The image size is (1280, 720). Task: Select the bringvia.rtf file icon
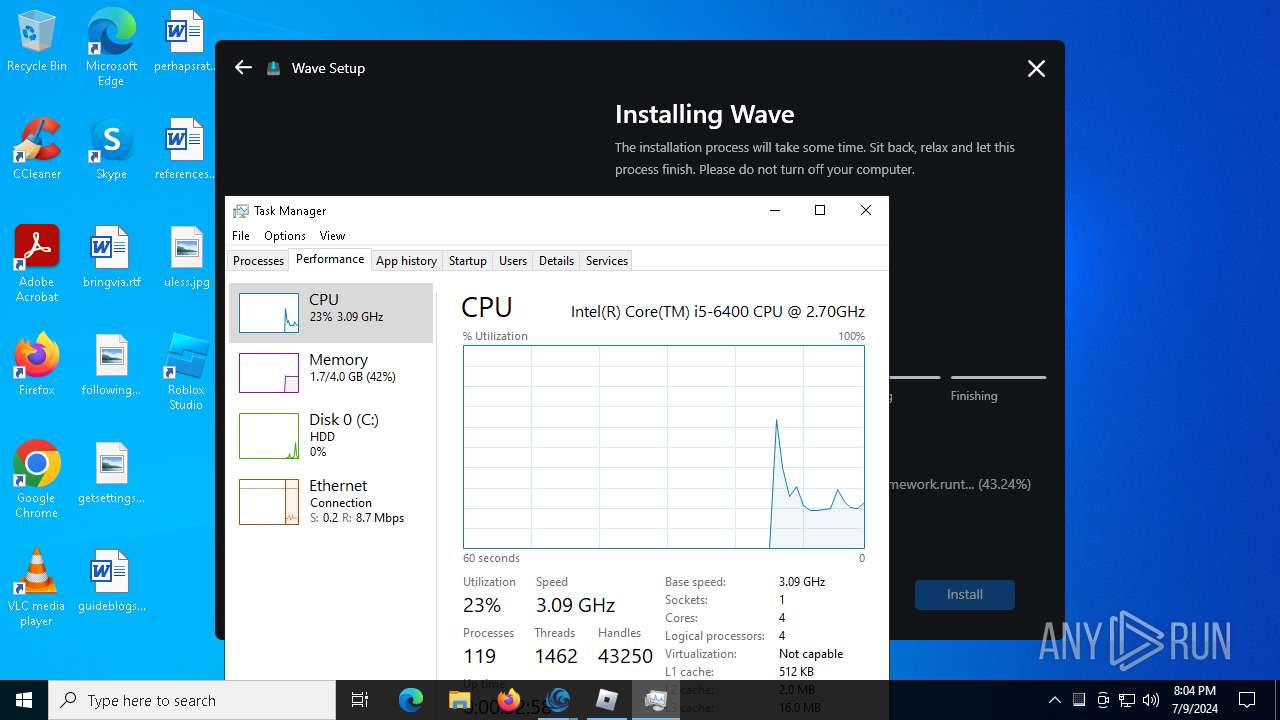tap(111, 257)
